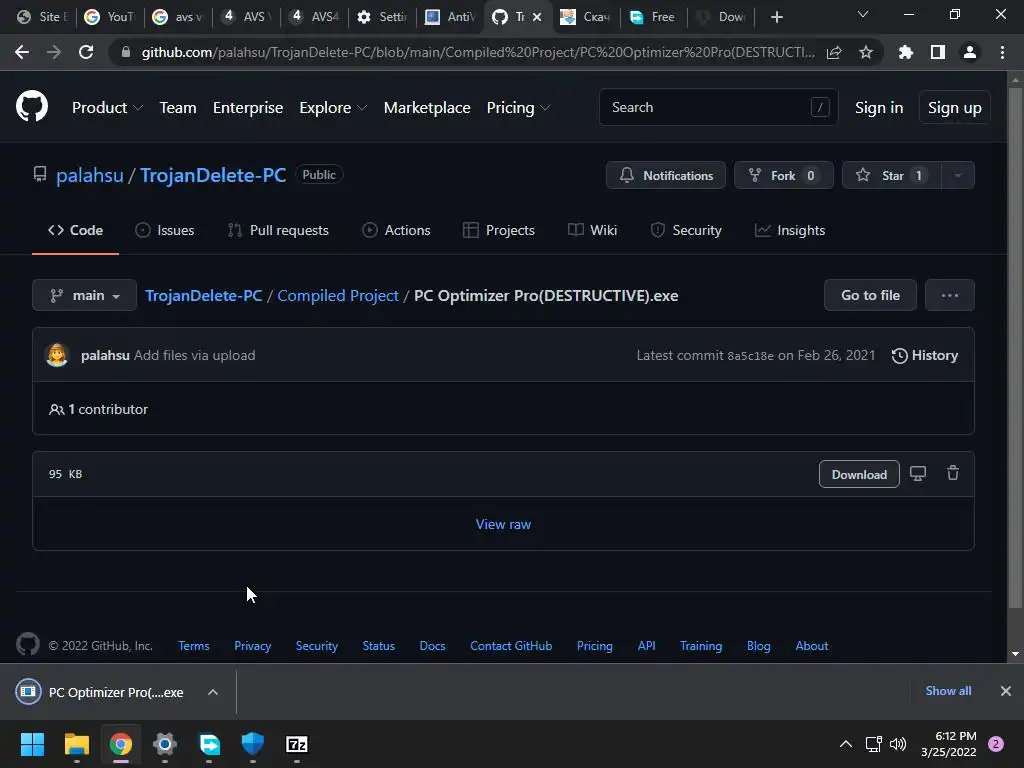
Task: Click delete file trash icon
Action: pyautogui.click(x=953, y=473)
